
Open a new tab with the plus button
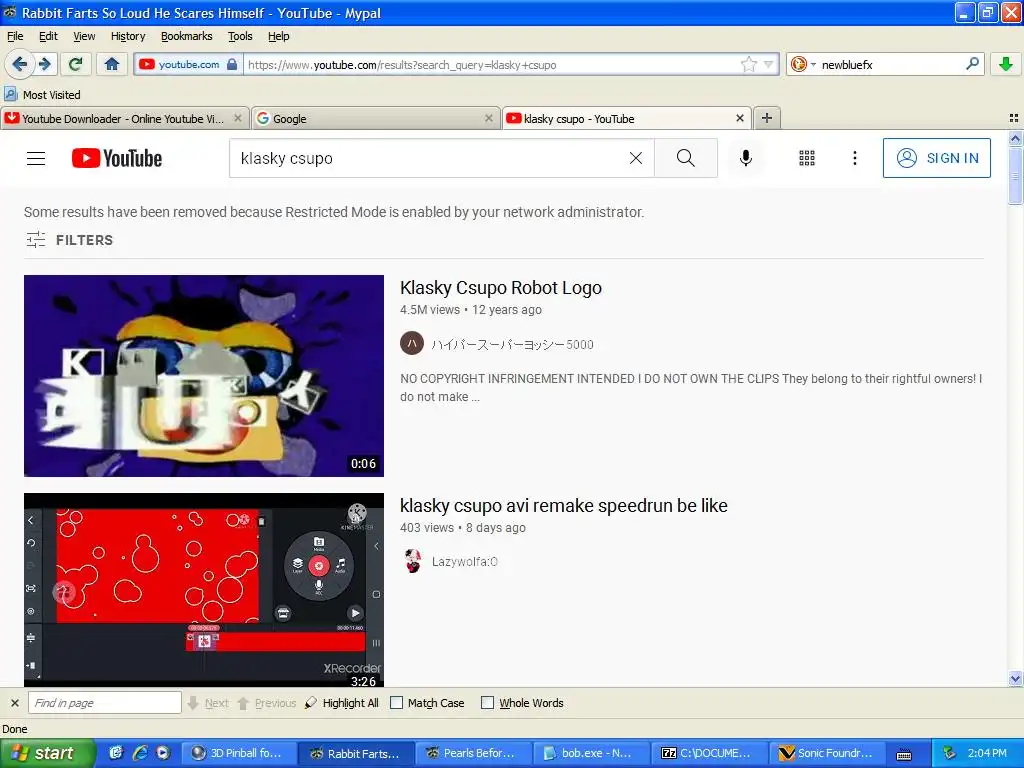(767, 118)
